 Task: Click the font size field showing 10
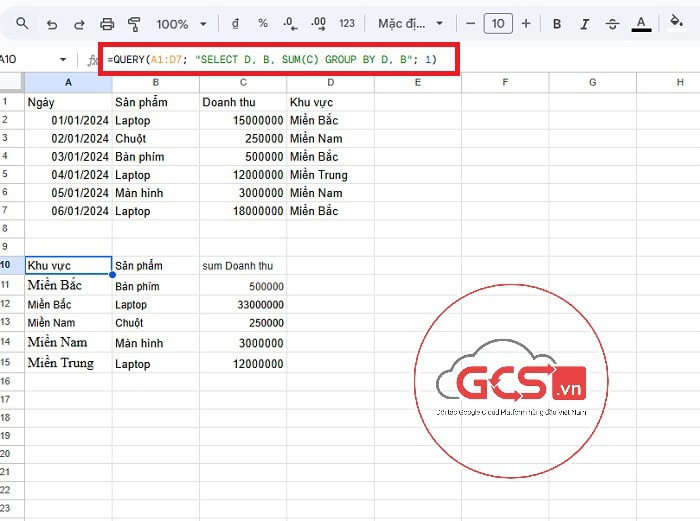coord(498,23)
